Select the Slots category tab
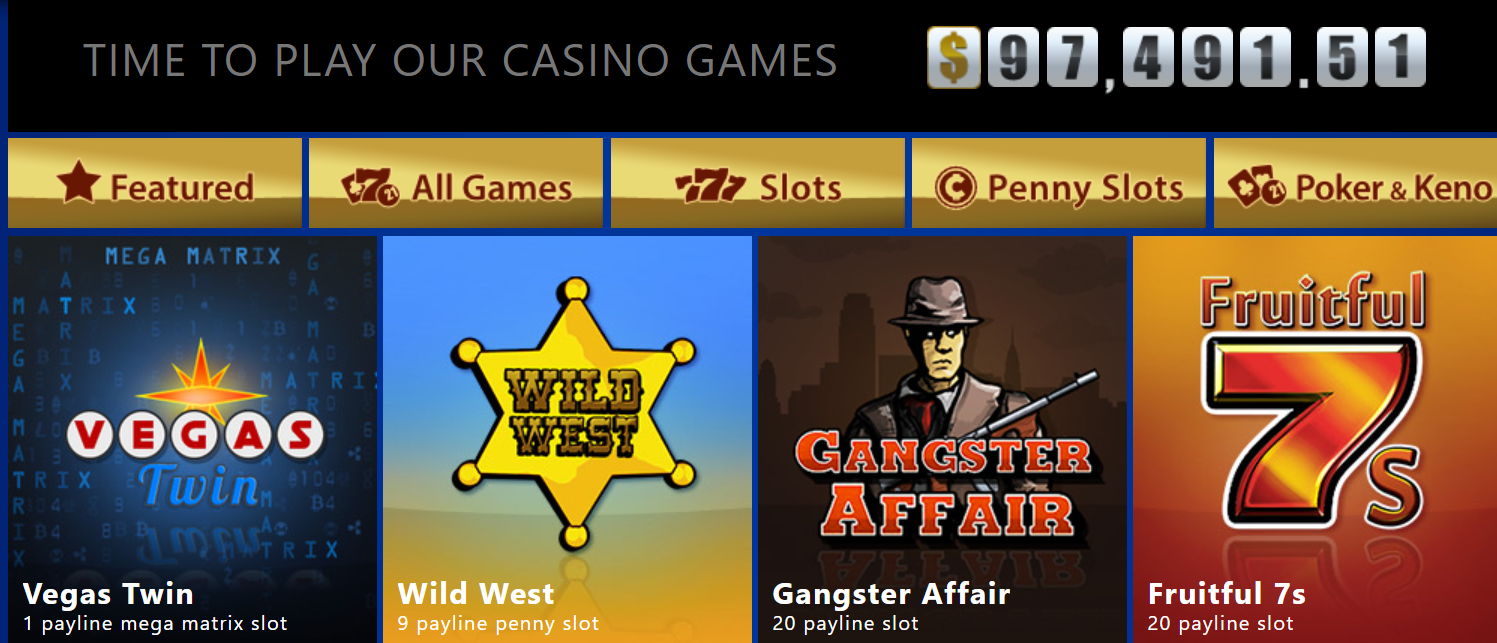The height and width of the screenshot is (643, 1497). tap(758, 183)
